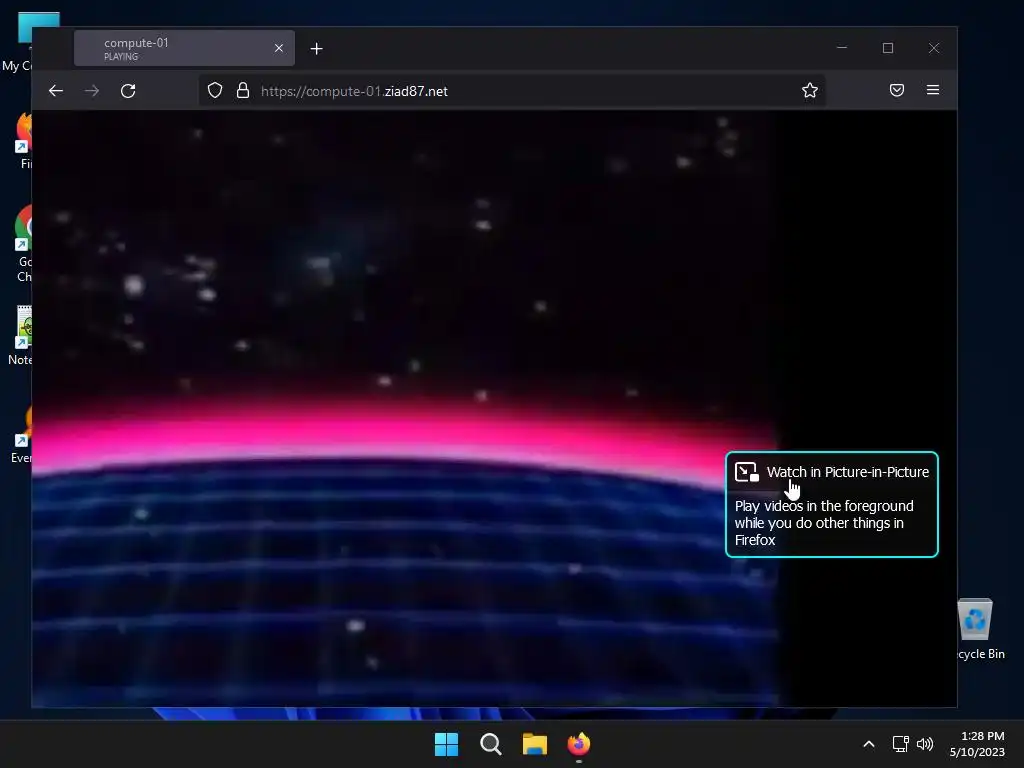Open the tracking protection shield icon
Image resolution: width=1024 pixels, height=768 pixels.
coord(215,90)
